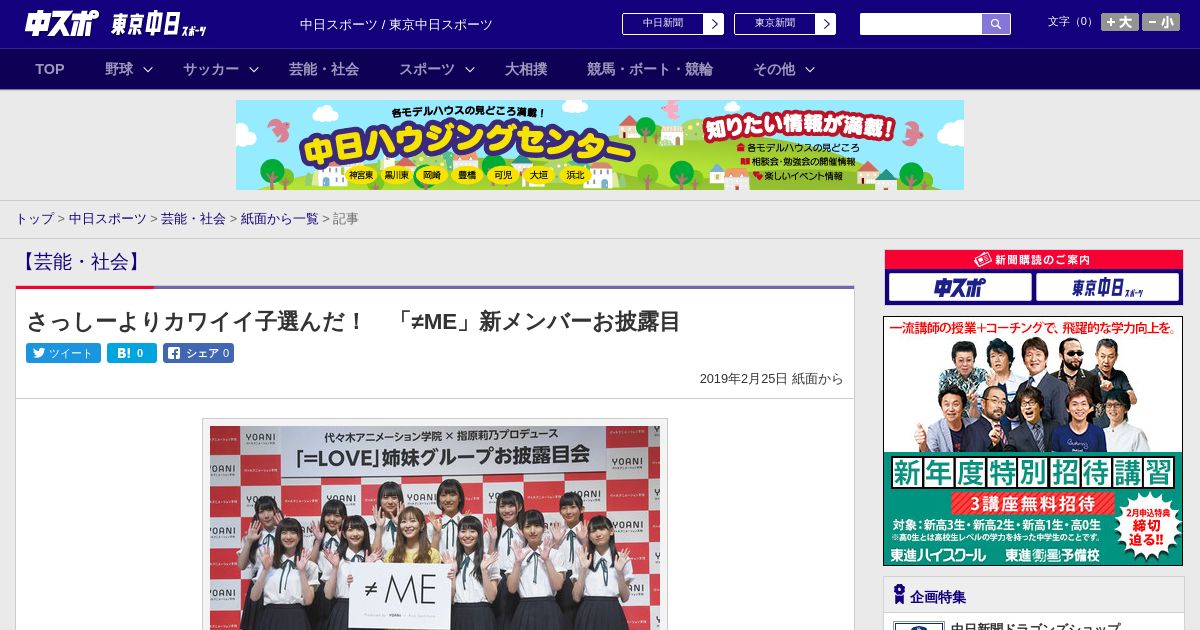Go to TOP in navigation bar

pyautogui.click(x=50, y=69)
